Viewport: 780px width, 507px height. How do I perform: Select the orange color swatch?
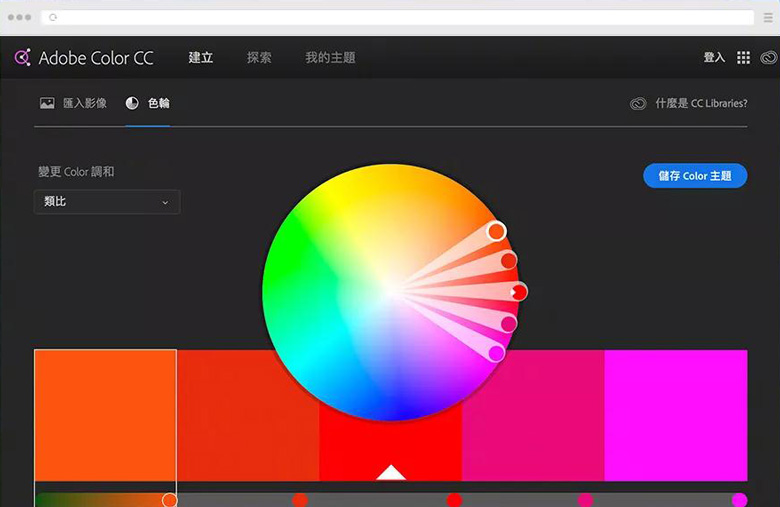[105, 415]
